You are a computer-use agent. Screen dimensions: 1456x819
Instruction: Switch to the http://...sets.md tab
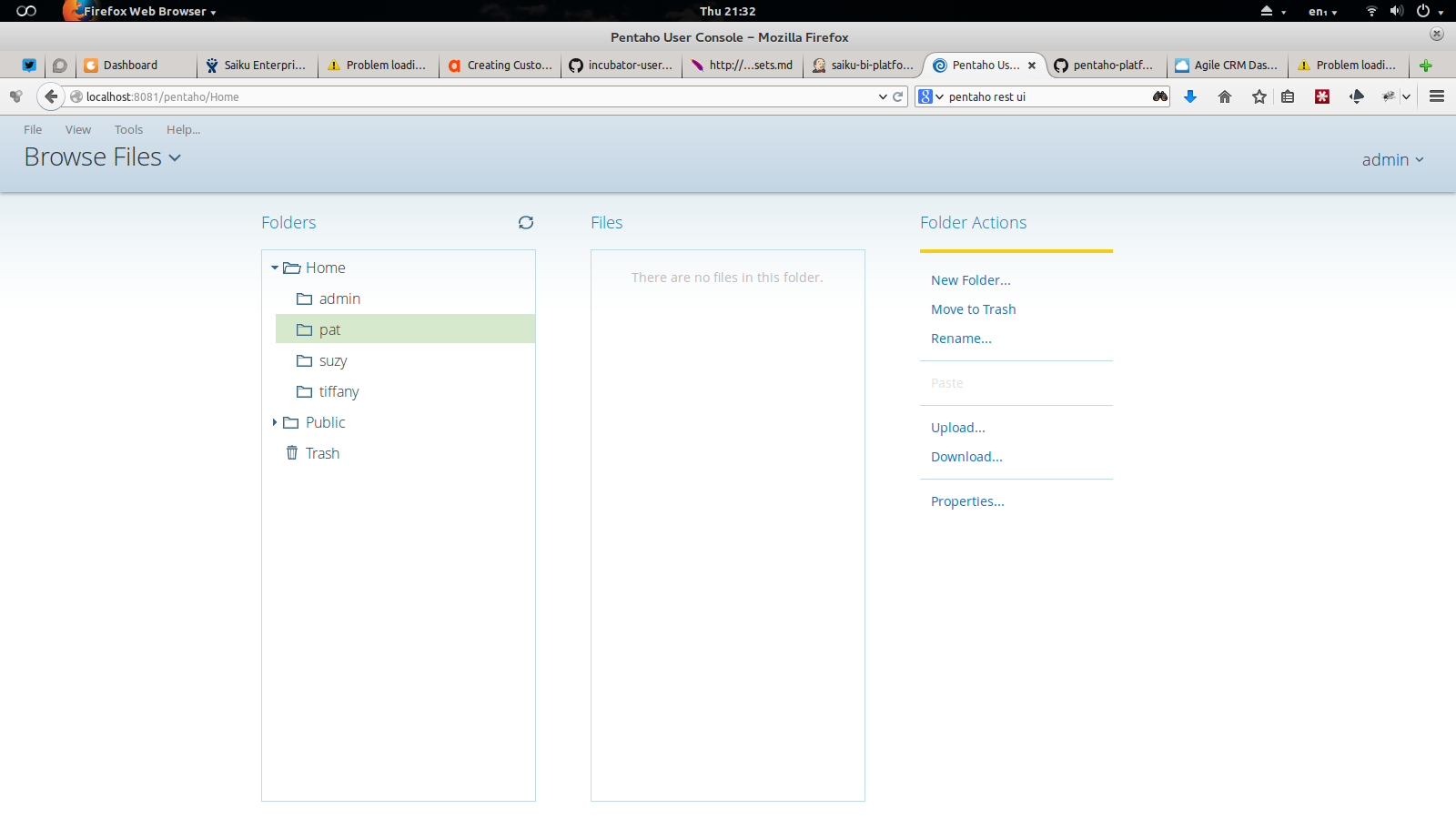coord(742,66)
